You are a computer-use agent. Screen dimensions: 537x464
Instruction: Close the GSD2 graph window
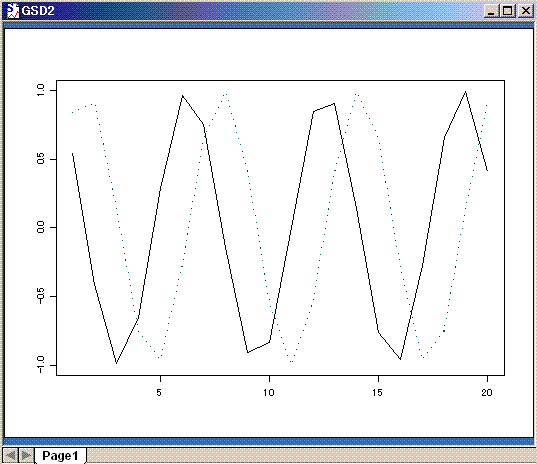(x=526, y=11)
